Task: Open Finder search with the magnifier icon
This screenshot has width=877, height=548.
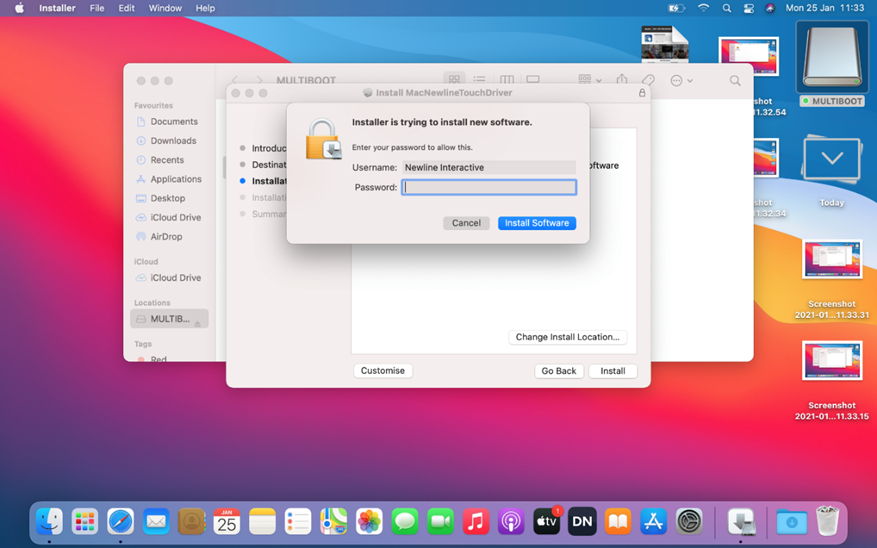Action: click(x=735, y=80)
